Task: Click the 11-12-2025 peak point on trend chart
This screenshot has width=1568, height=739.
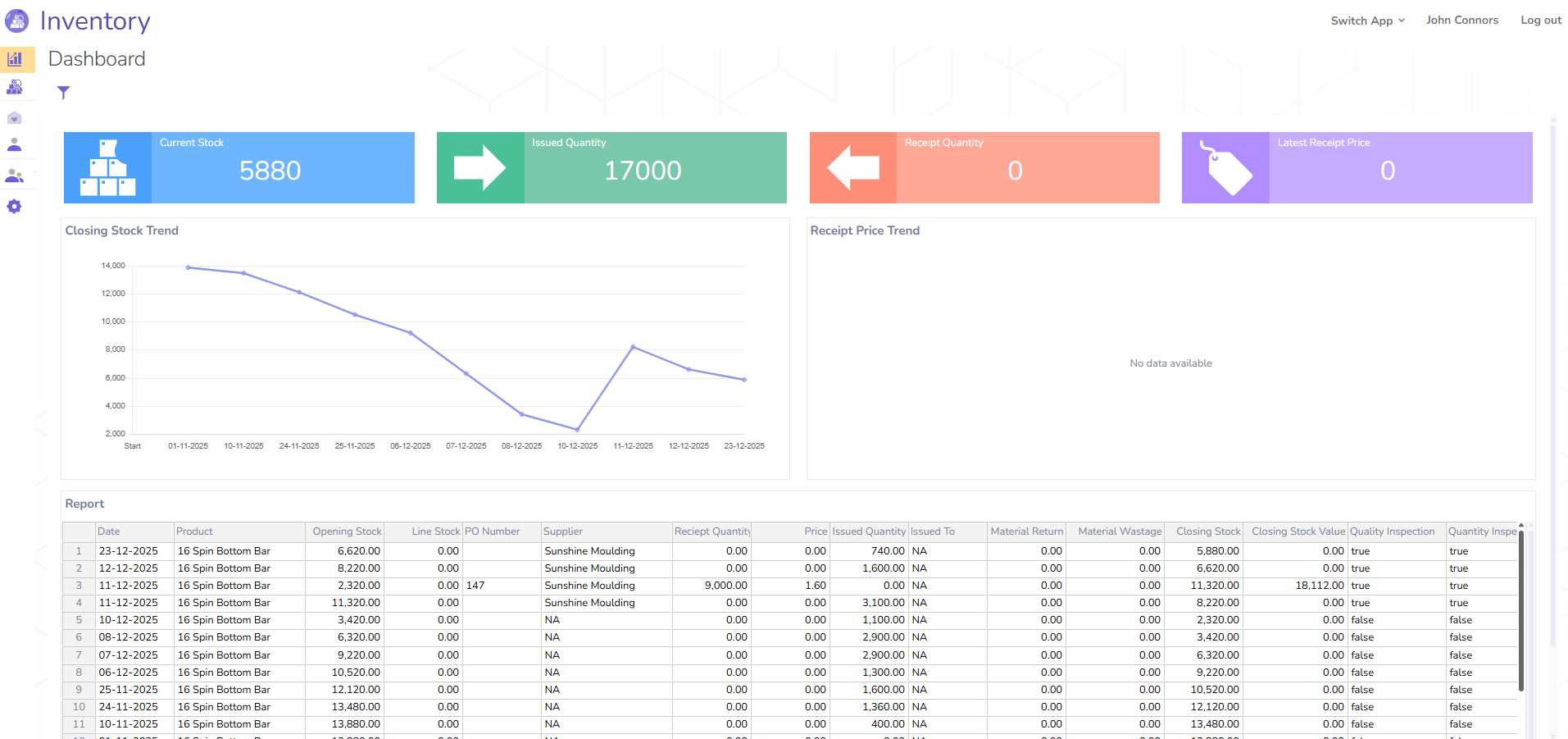Action: pyautogui.click(x=633, y=347)
